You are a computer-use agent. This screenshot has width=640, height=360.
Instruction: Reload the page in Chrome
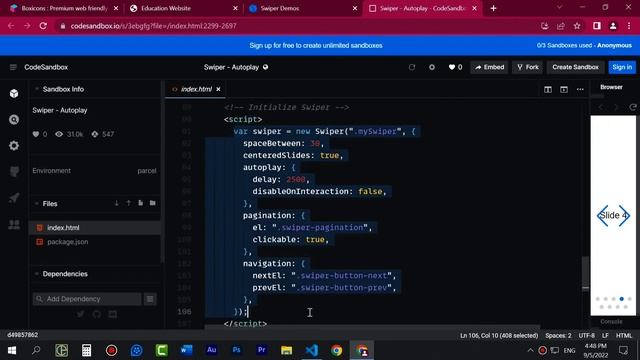pyautogui.click(x=43, y=26)
